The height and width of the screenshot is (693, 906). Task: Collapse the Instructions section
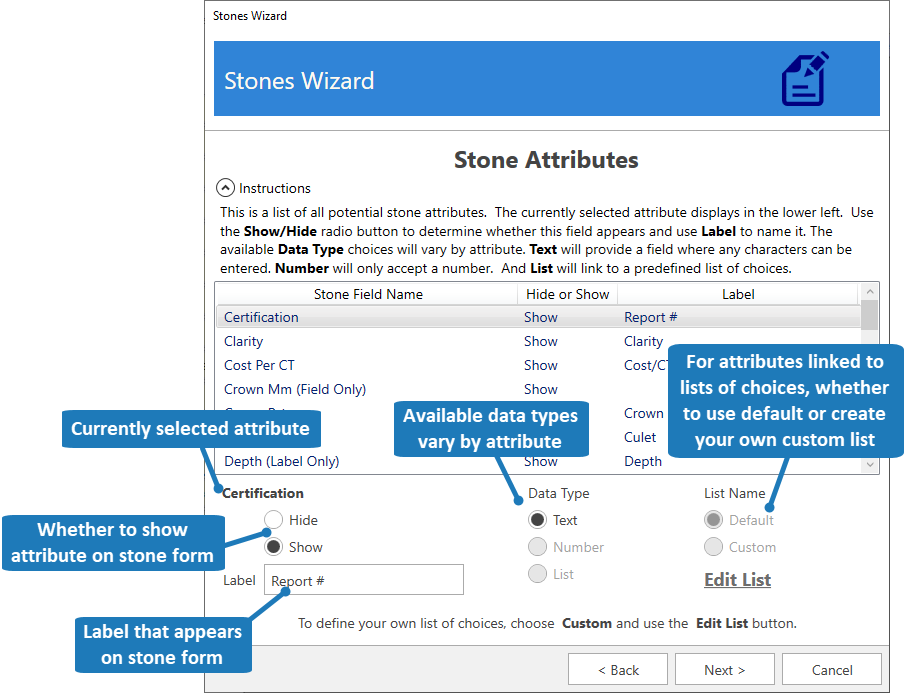point(226,188)
